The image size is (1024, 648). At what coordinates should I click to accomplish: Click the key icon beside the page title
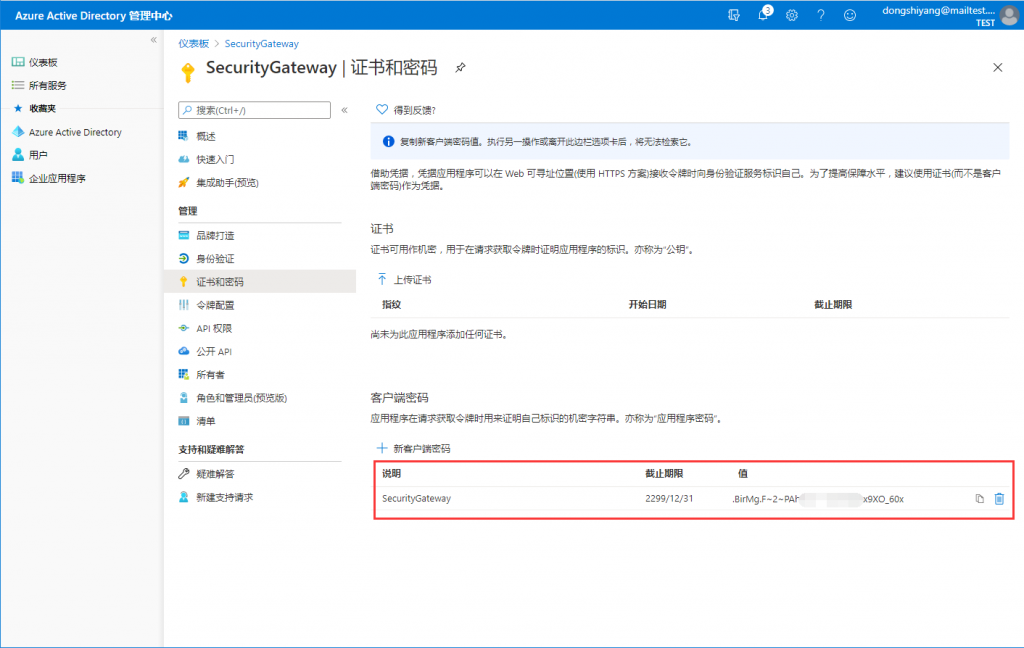click(x=188, y=72)
